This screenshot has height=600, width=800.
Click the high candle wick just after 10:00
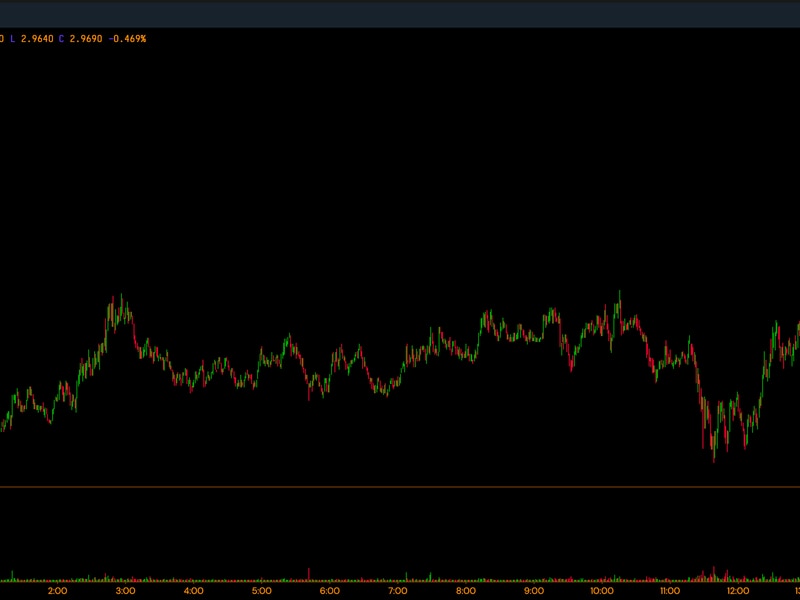click(619, 298)
